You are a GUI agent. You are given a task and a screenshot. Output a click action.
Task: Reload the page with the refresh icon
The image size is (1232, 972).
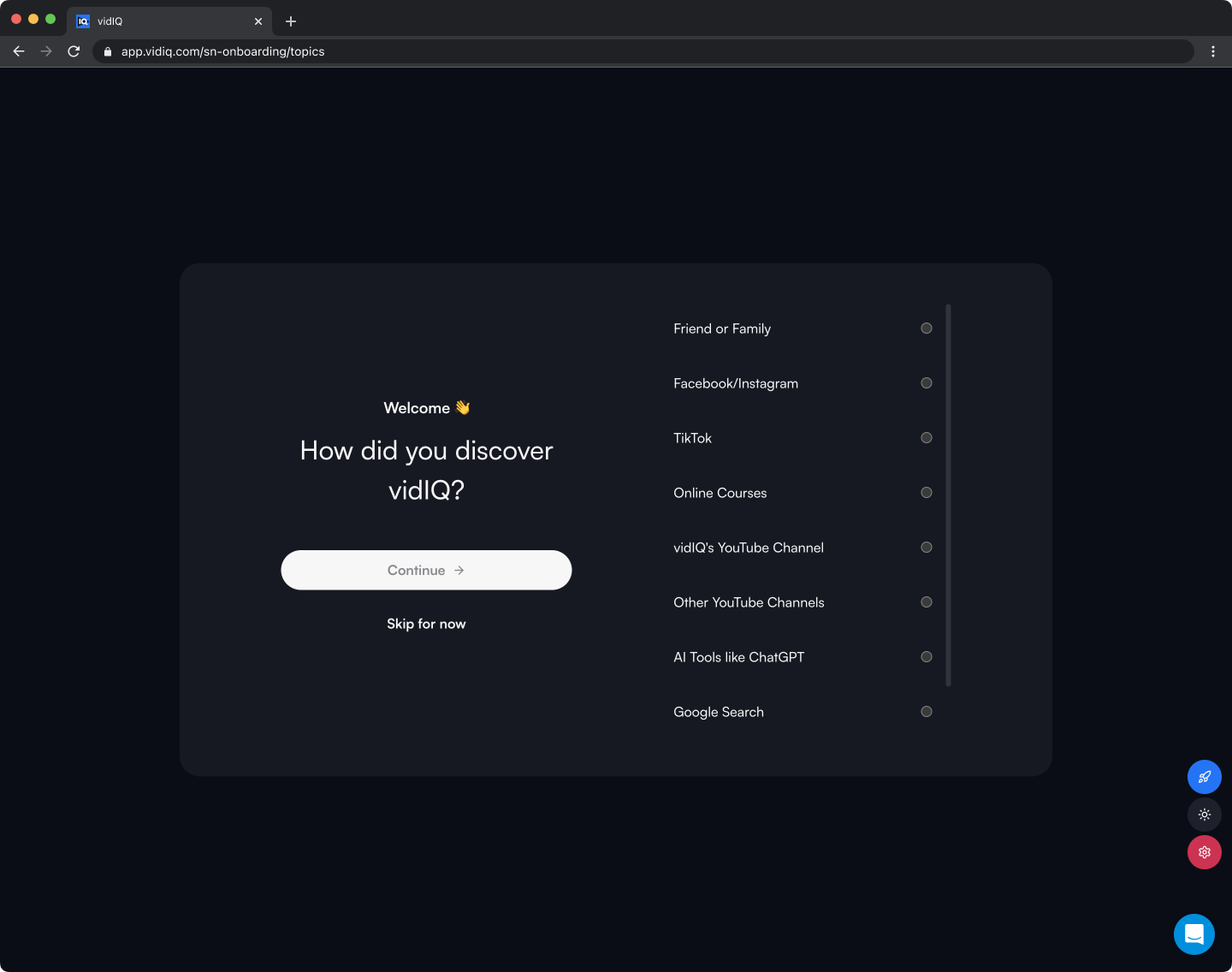pyautogui.click(x=74, y=51)
